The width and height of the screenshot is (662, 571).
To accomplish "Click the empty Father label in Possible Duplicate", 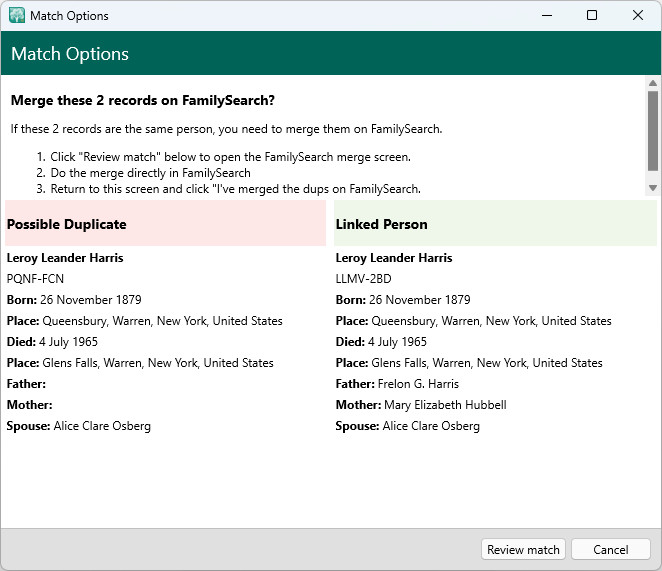I will (x=26, y=384).
